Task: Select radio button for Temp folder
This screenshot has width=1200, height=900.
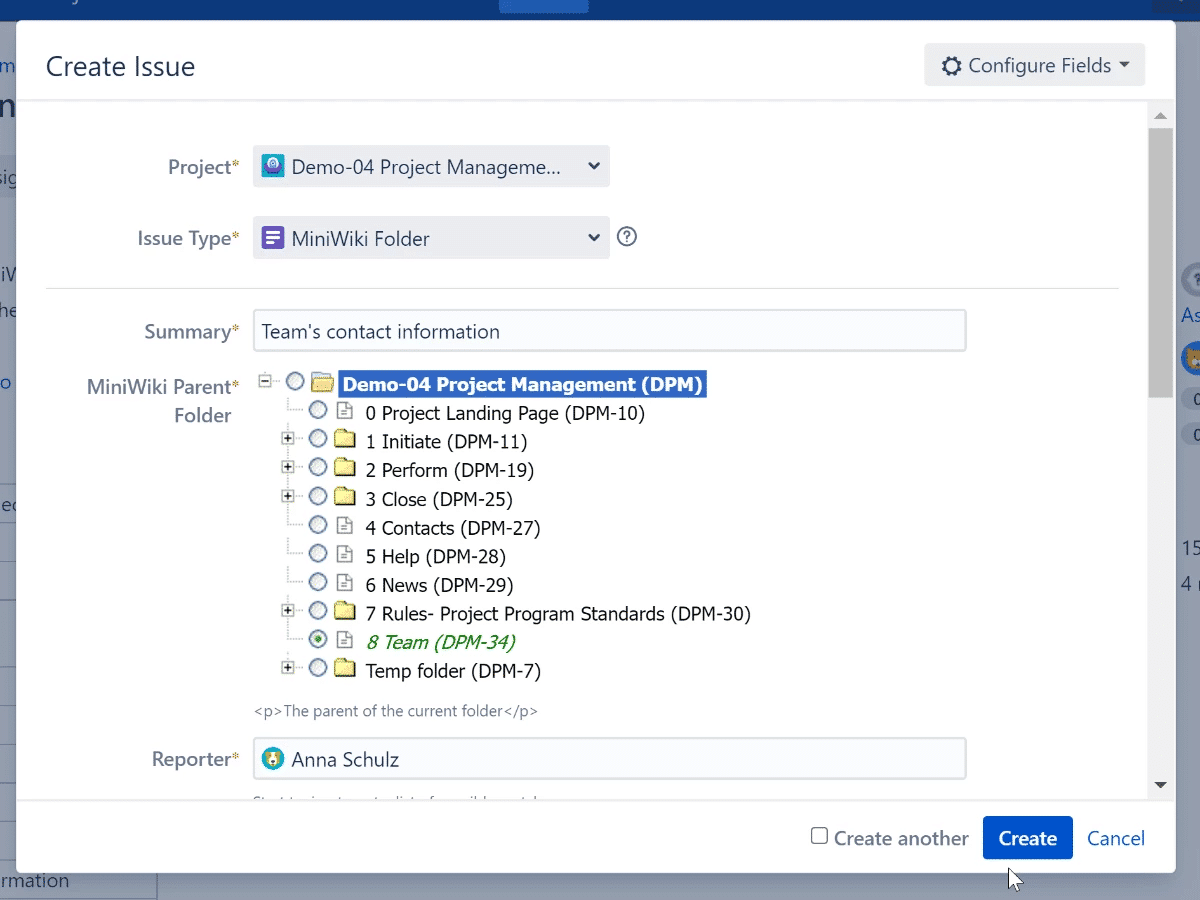Action: click(318, 667)
